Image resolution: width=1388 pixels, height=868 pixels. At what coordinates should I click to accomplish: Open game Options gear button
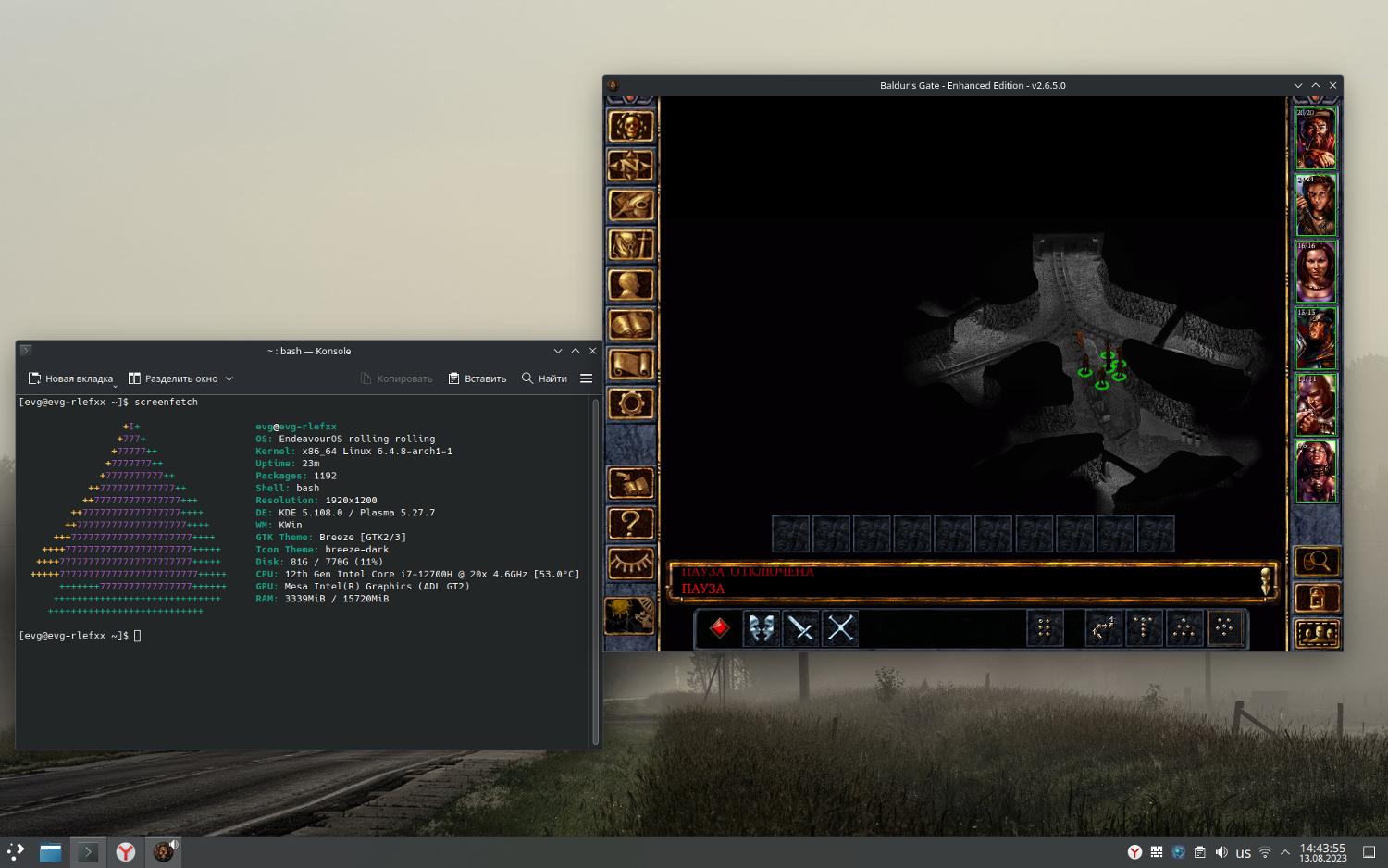point(630,404)
